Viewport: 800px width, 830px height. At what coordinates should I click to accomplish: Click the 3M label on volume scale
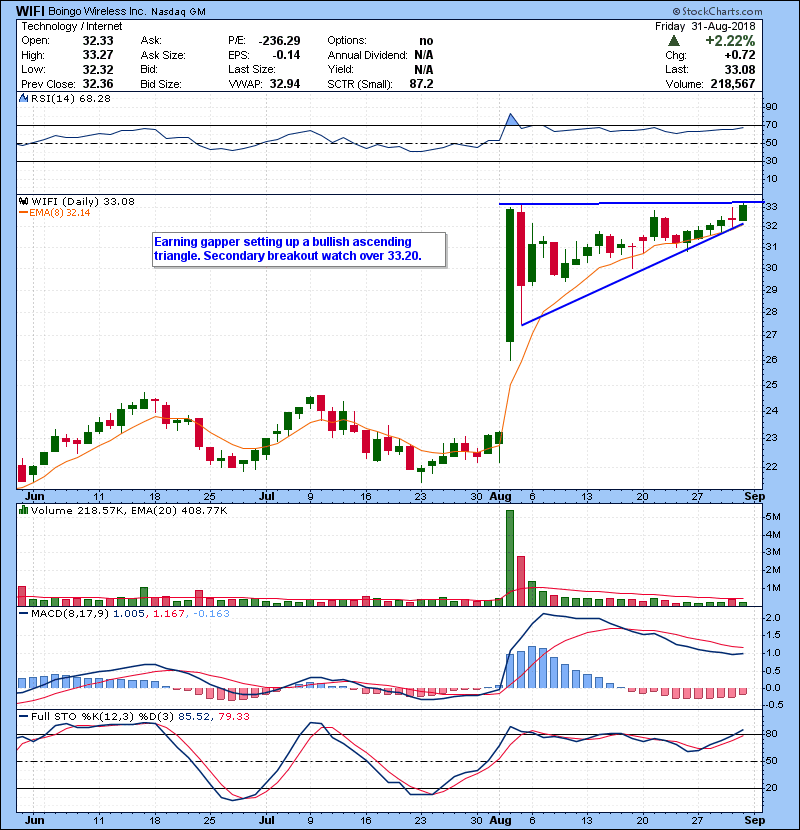click(x=772, y=552)
